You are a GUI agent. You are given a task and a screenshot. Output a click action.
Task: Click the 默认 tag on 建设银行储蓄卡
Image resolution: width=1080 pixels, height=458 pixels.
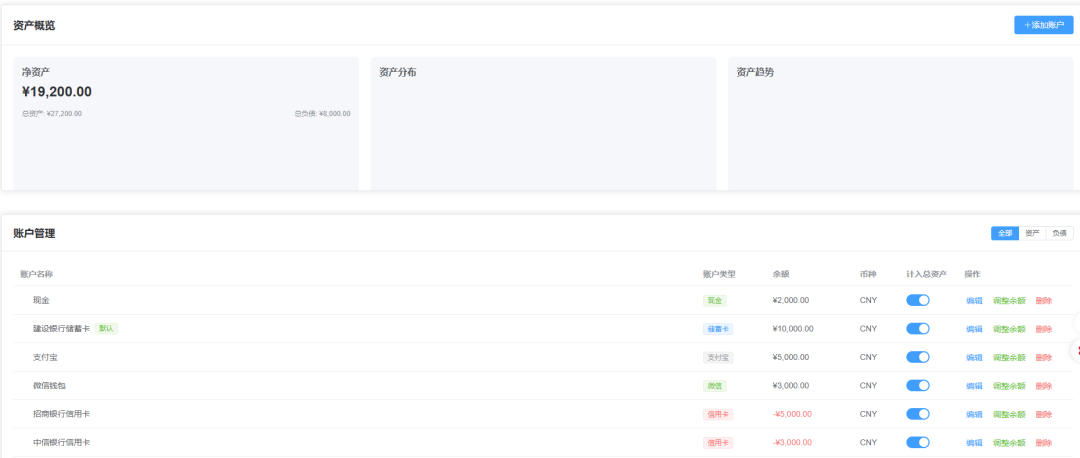tap(106, 329)
